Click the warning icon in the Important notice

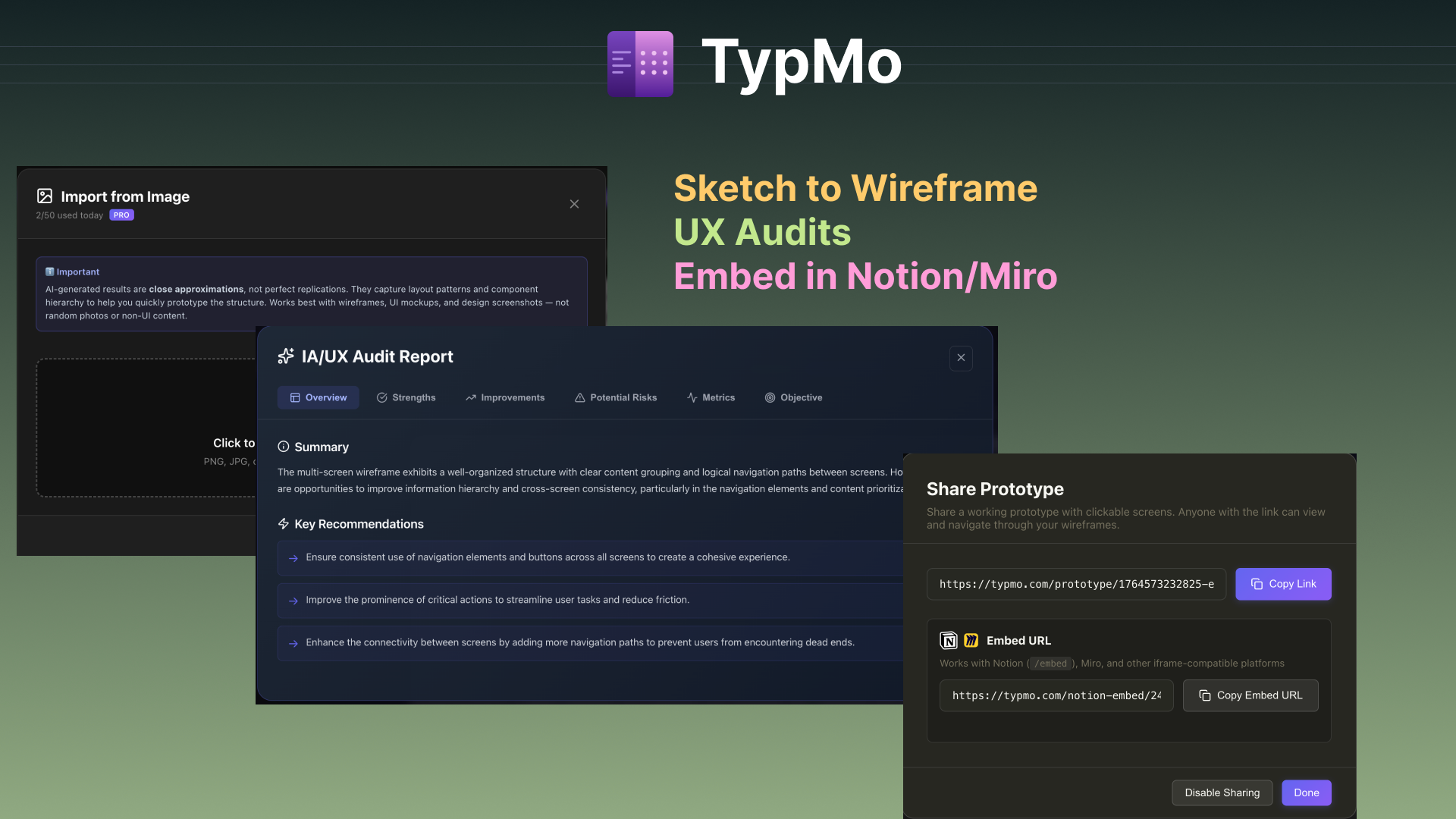50,271
